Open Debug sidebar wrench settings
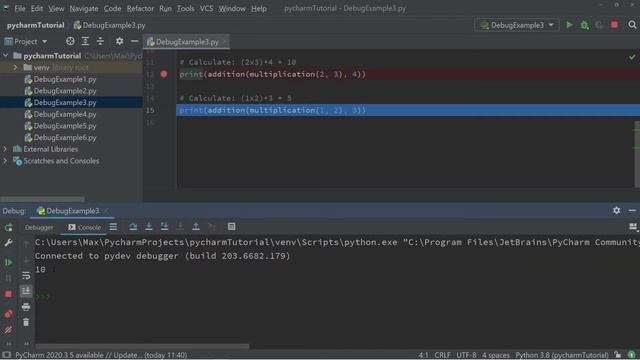640x360 pixels. coord(9,243)
